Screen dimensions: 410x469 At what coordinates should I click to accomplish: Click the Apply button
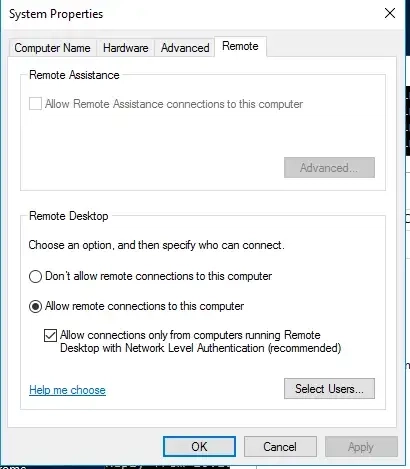coord(361,447)
